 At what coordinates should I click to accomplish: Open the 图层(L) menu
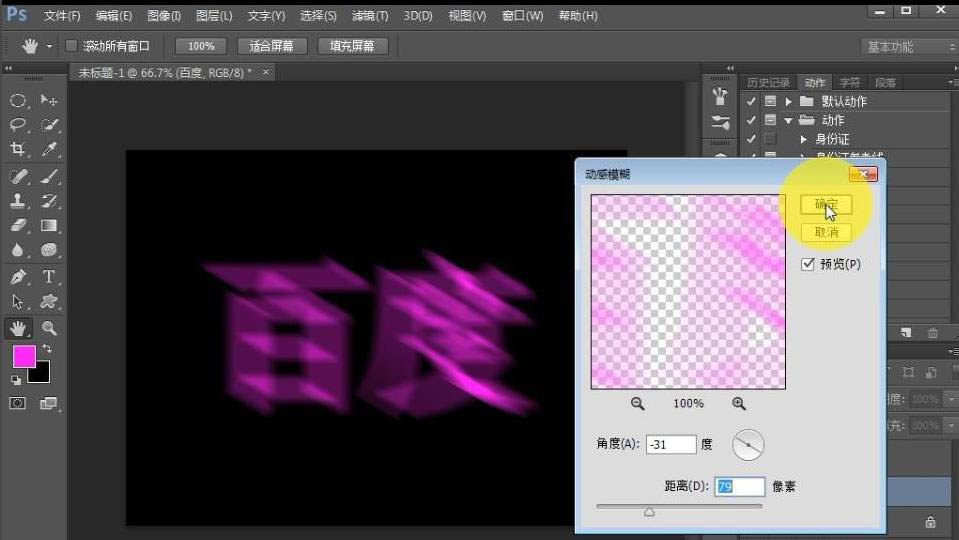[x=214, y=16]
